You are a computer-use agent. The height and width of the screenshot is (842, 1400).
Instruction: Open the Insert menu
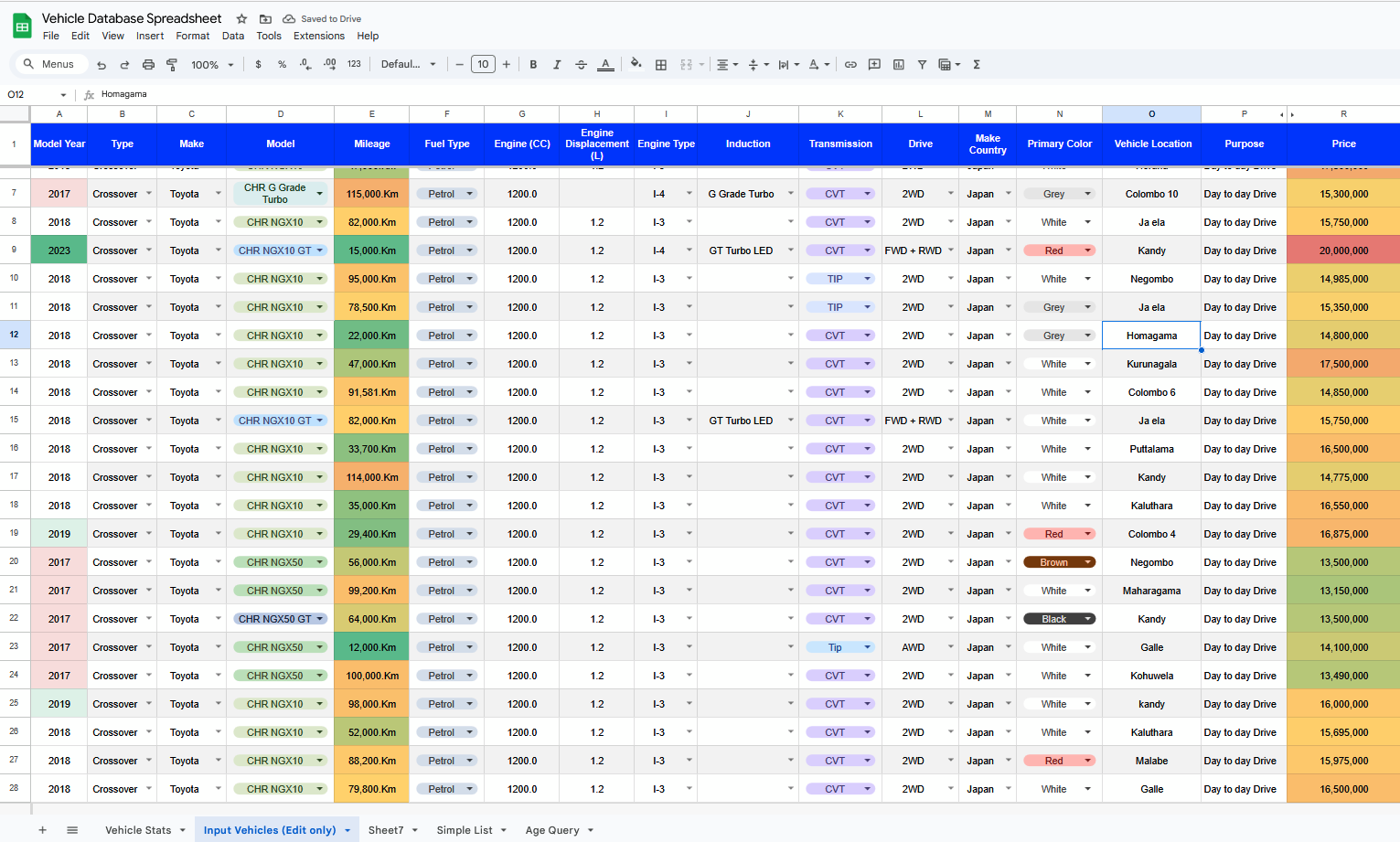[150, 37]
